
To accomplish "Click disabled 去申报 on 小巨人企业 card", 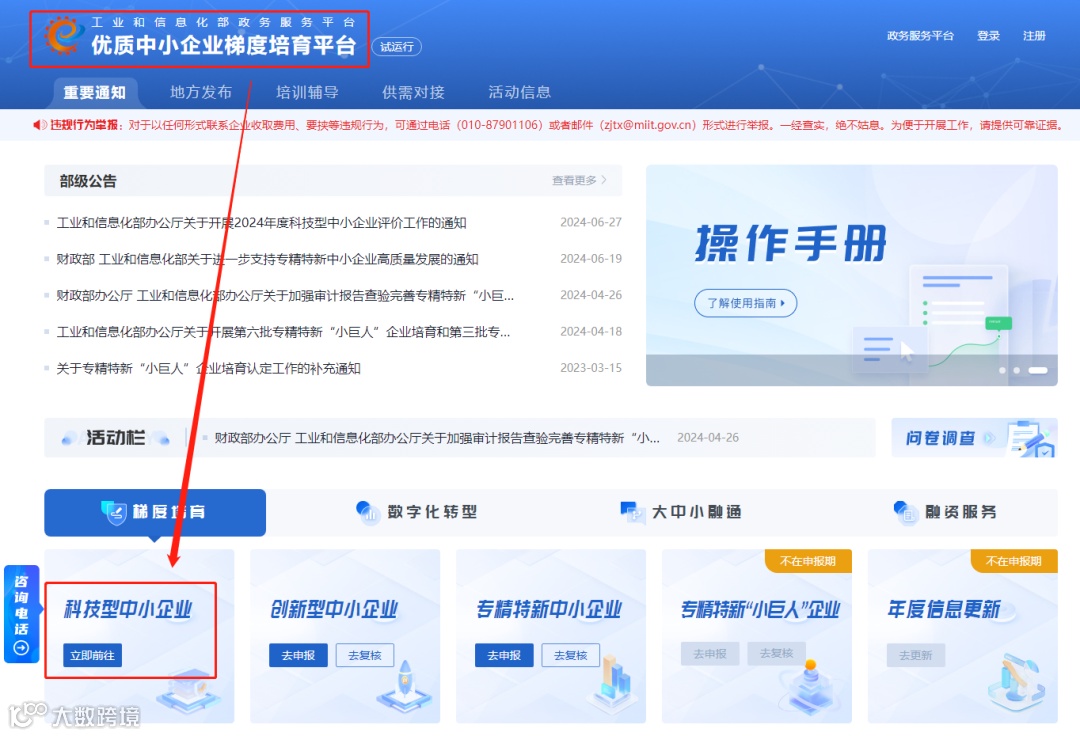I will 709,653.
